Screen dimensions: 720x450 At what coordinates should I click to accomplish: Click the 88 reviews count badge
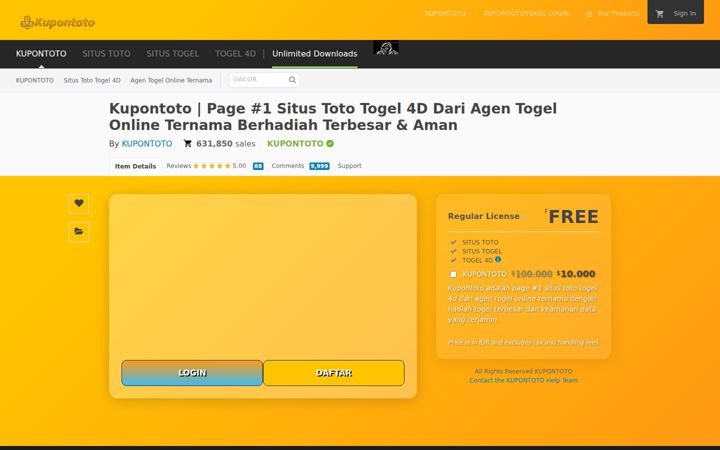[x=258, y=166]
